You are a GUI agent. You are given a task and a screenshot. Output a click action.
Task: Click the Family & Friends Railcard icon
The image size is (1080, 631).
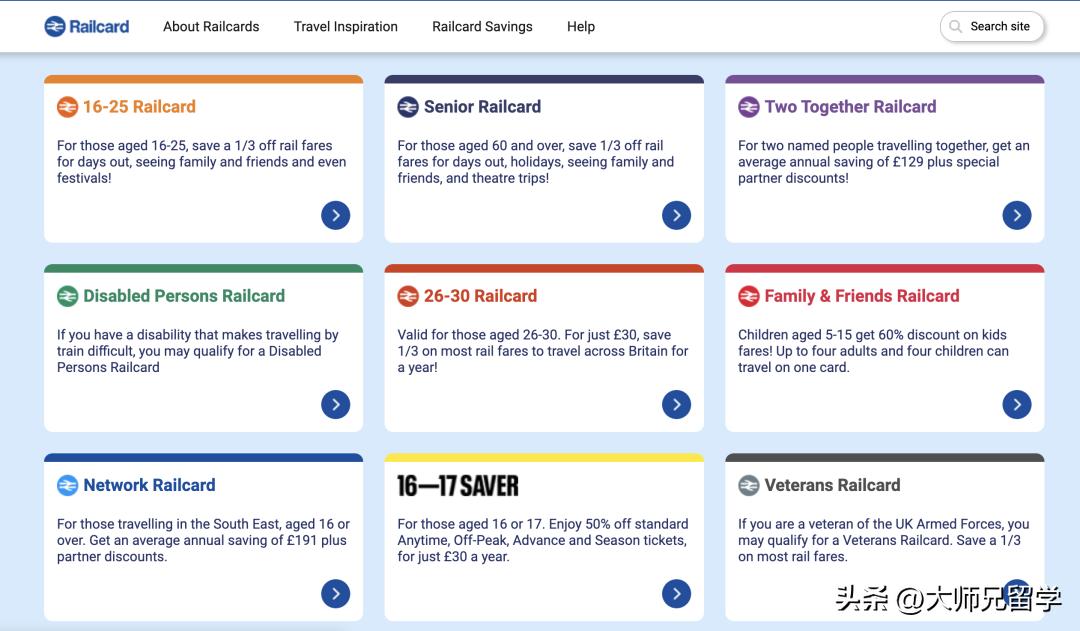749,296
